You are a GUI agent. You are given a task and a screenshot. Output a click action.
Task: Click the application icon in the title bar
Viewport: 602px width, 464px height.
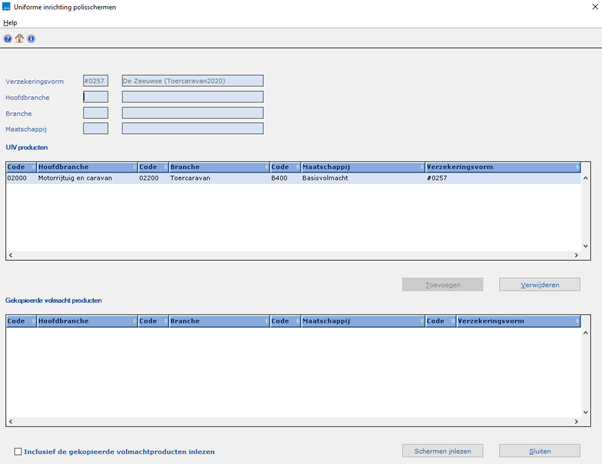point(7,7)
